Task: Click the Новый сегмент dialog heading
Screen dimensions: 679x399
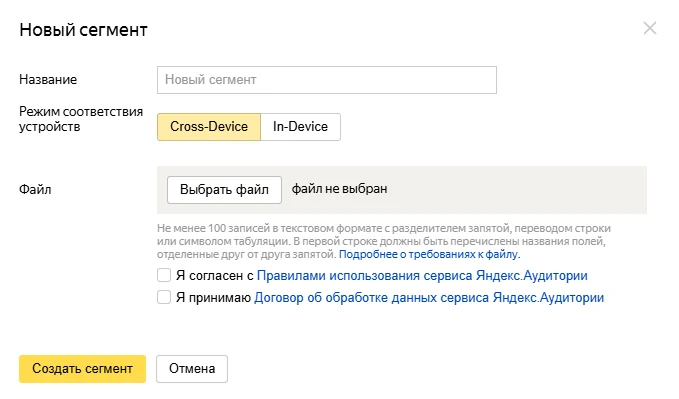Action: pyautogui.click(x=84, y=30)
